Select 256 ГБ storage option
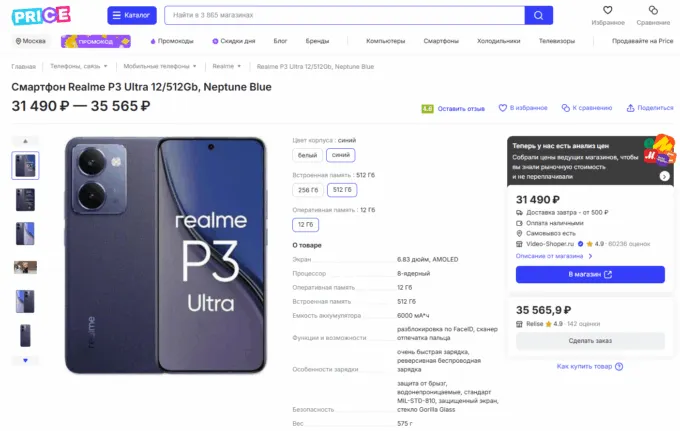The height and width of the screenshot is (431, 680). point(307,189)
